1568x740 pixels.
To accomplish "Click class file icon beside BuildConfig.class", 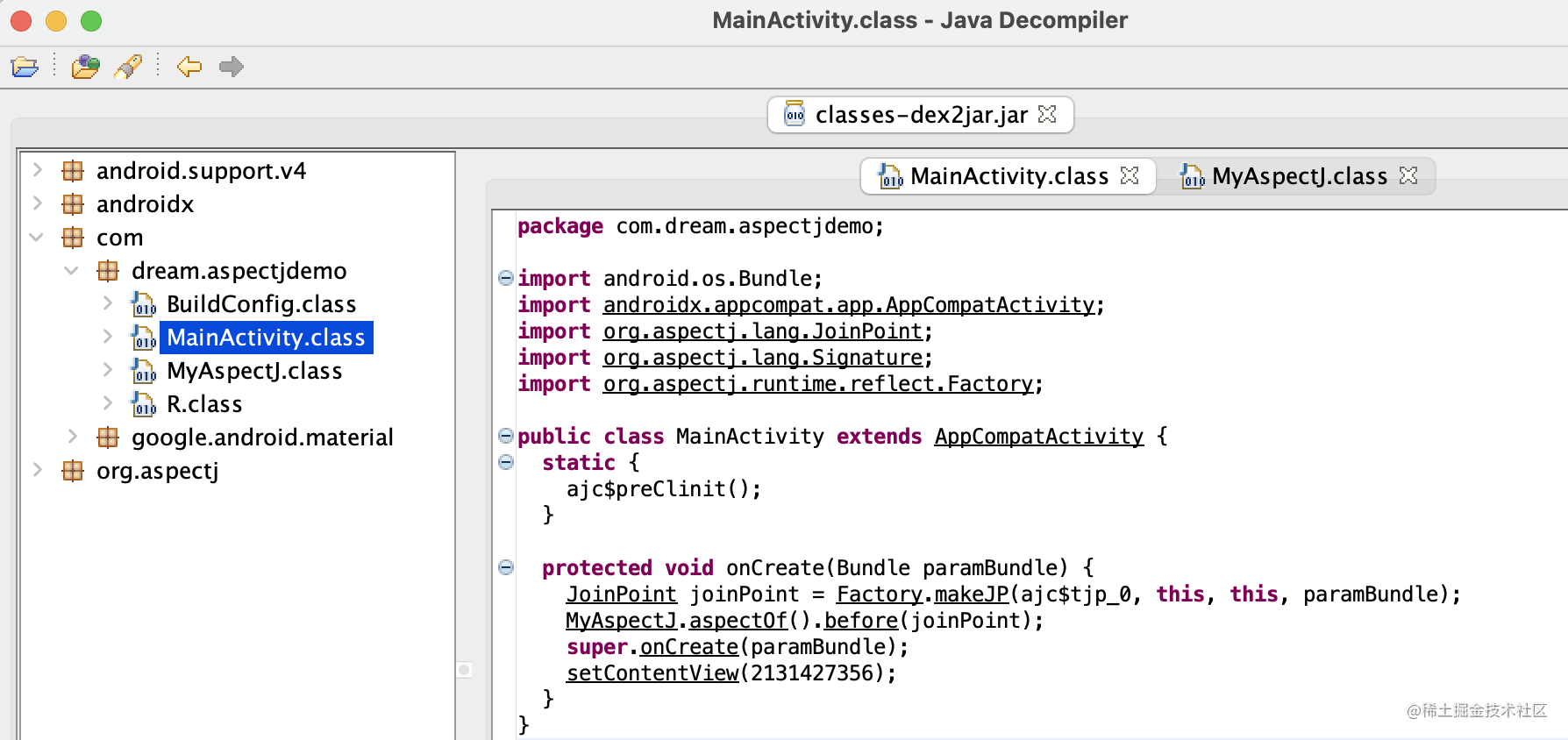I will 143,304.
